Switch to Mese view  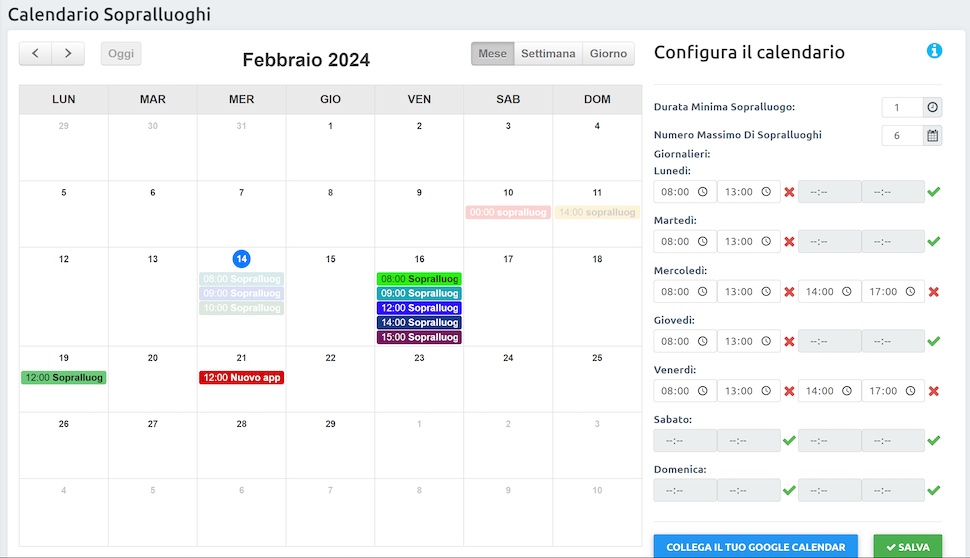[492, 53]
